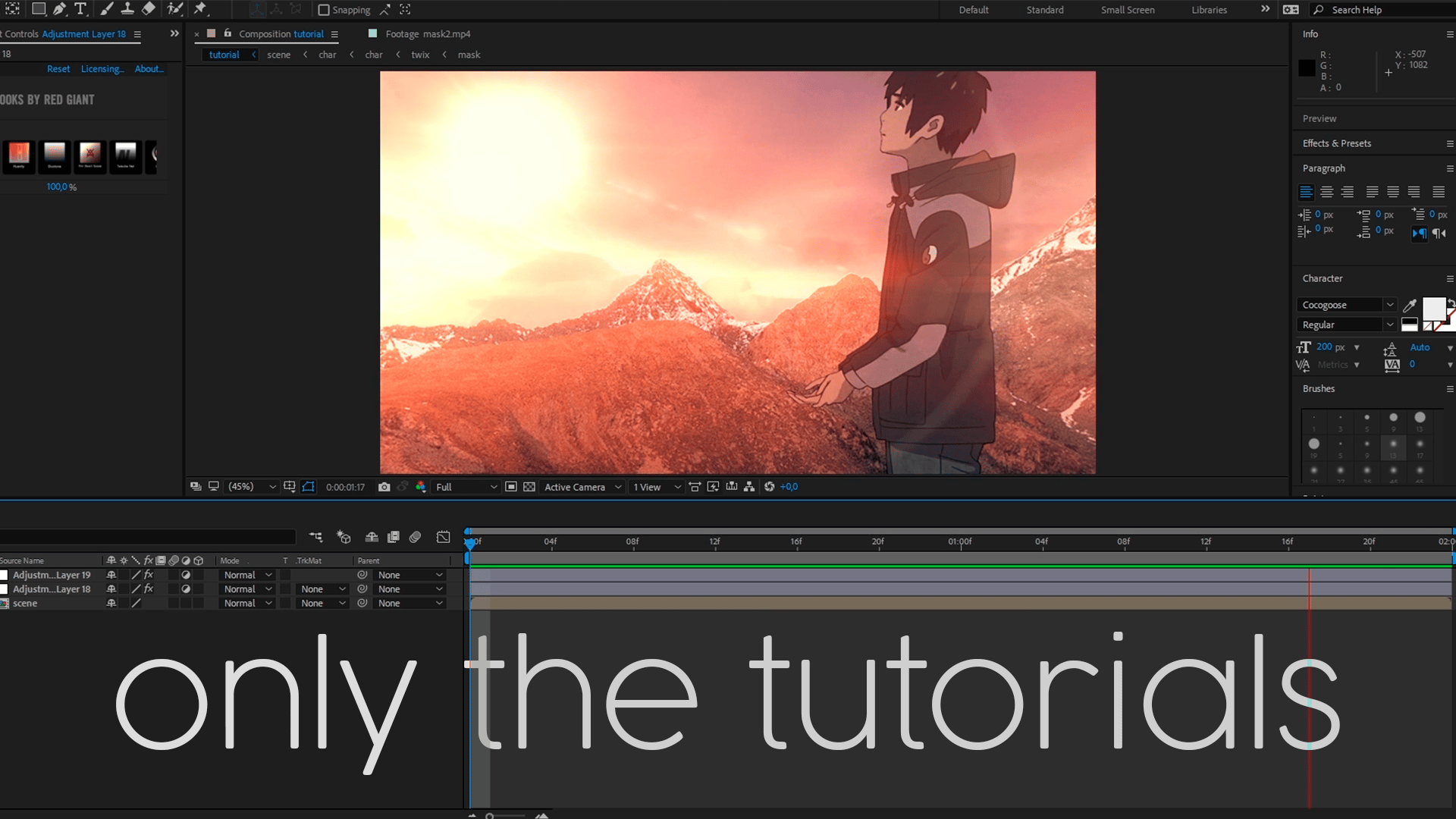Viewport: 1456px width, 819px height.
Task: Click the Draft 3D timeline icon
Action: (344, 537)
